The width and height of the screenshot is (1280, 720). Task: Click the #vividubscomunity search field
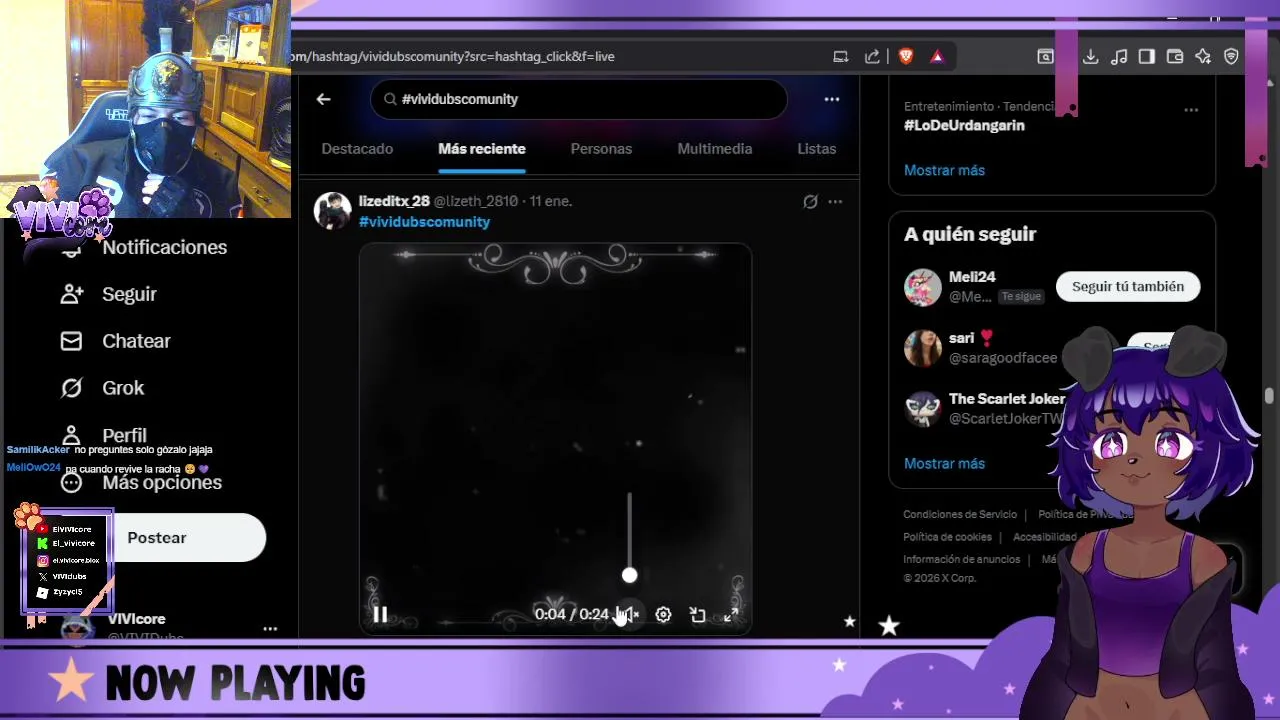click(x=579, y=99)
